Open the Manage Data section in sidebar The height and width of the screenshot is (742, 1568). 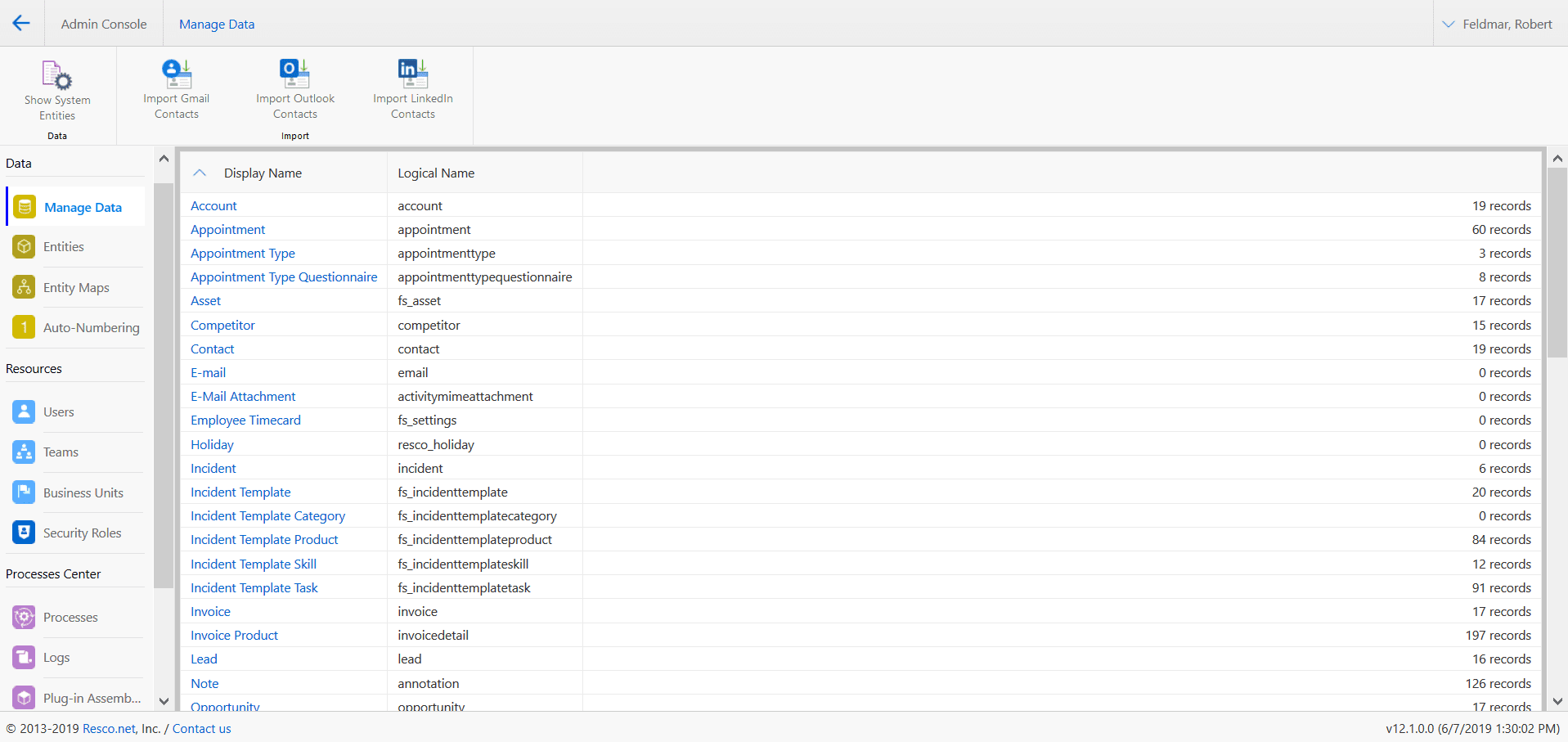24,207
